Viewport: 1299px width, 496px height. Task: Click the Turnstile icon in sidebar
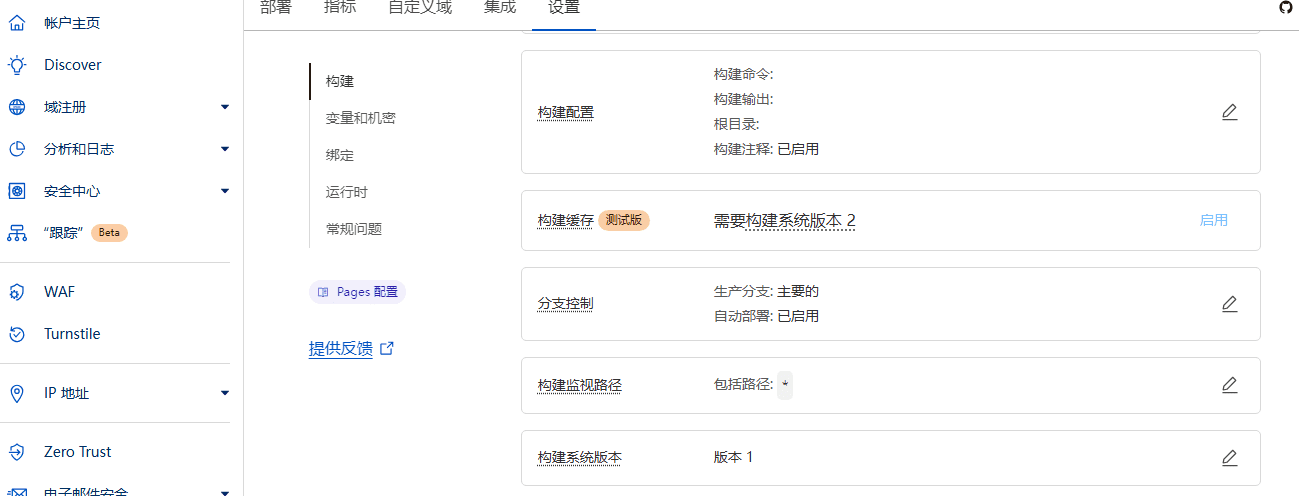tap(17, 334)
